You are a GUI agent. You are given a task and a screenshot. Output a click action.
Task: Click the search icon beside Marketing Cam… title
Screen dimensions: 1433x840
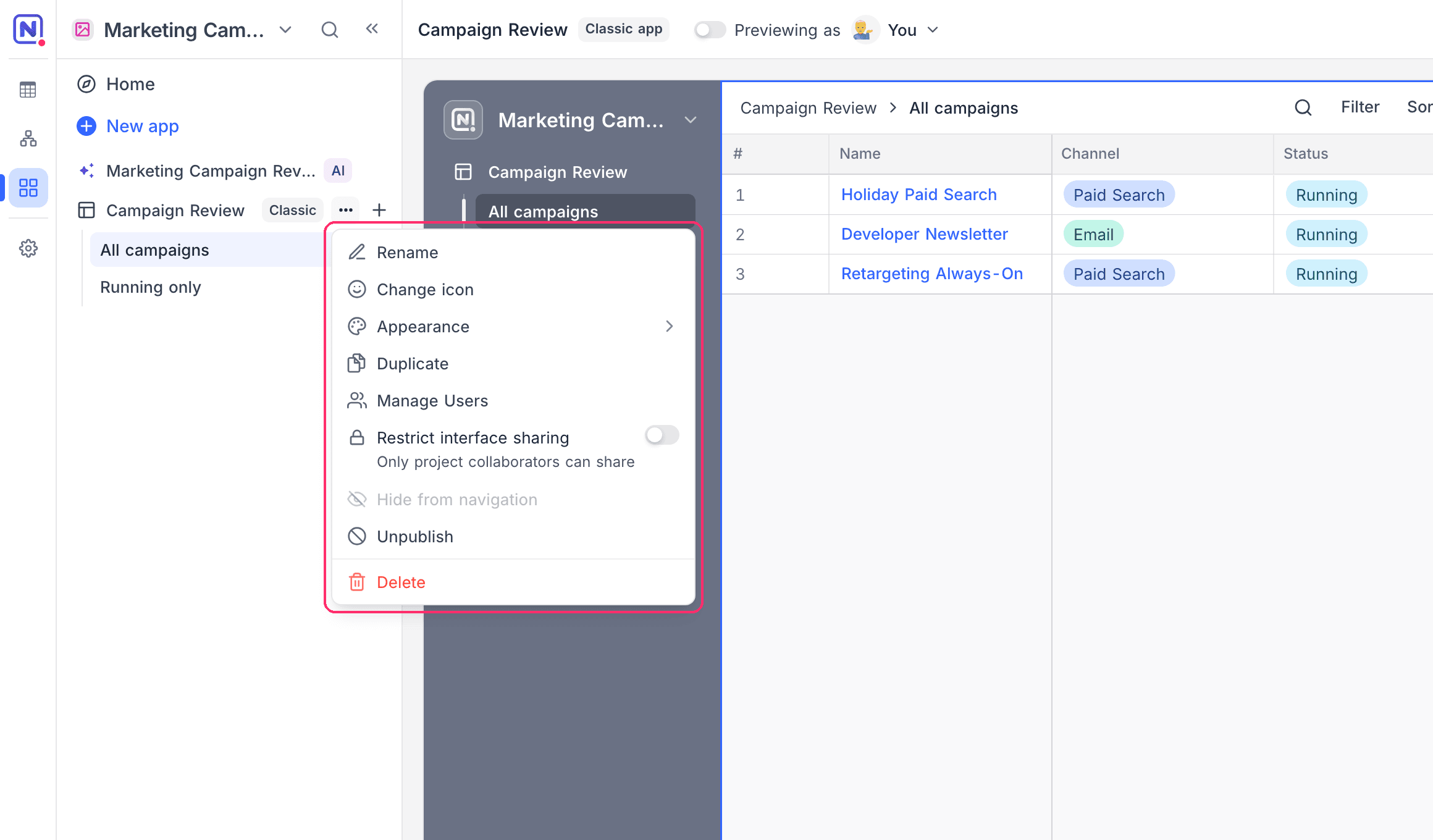[x=330, y=30]
